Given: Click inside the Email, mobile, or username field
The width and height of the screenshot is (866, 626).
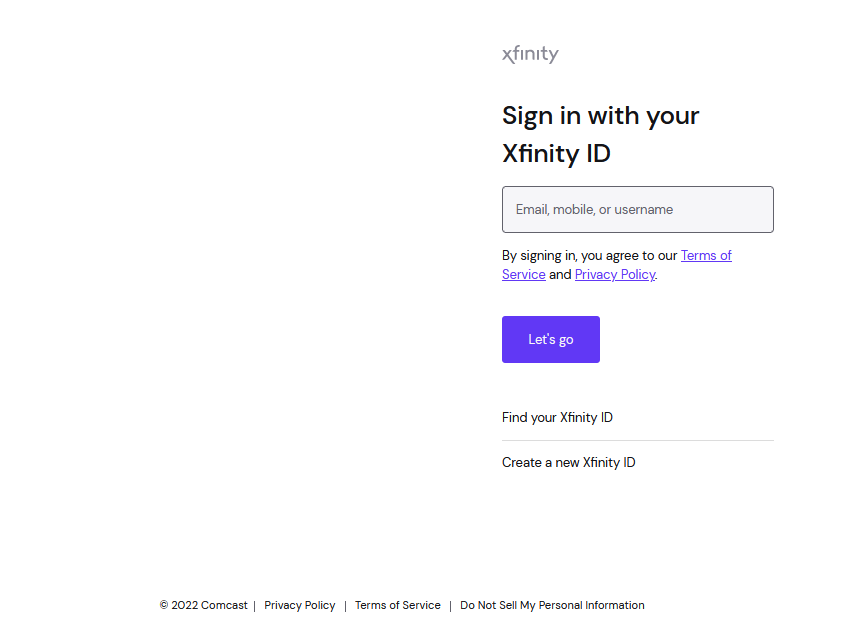Looking at the screenshot, I should [x=637, y=209].
